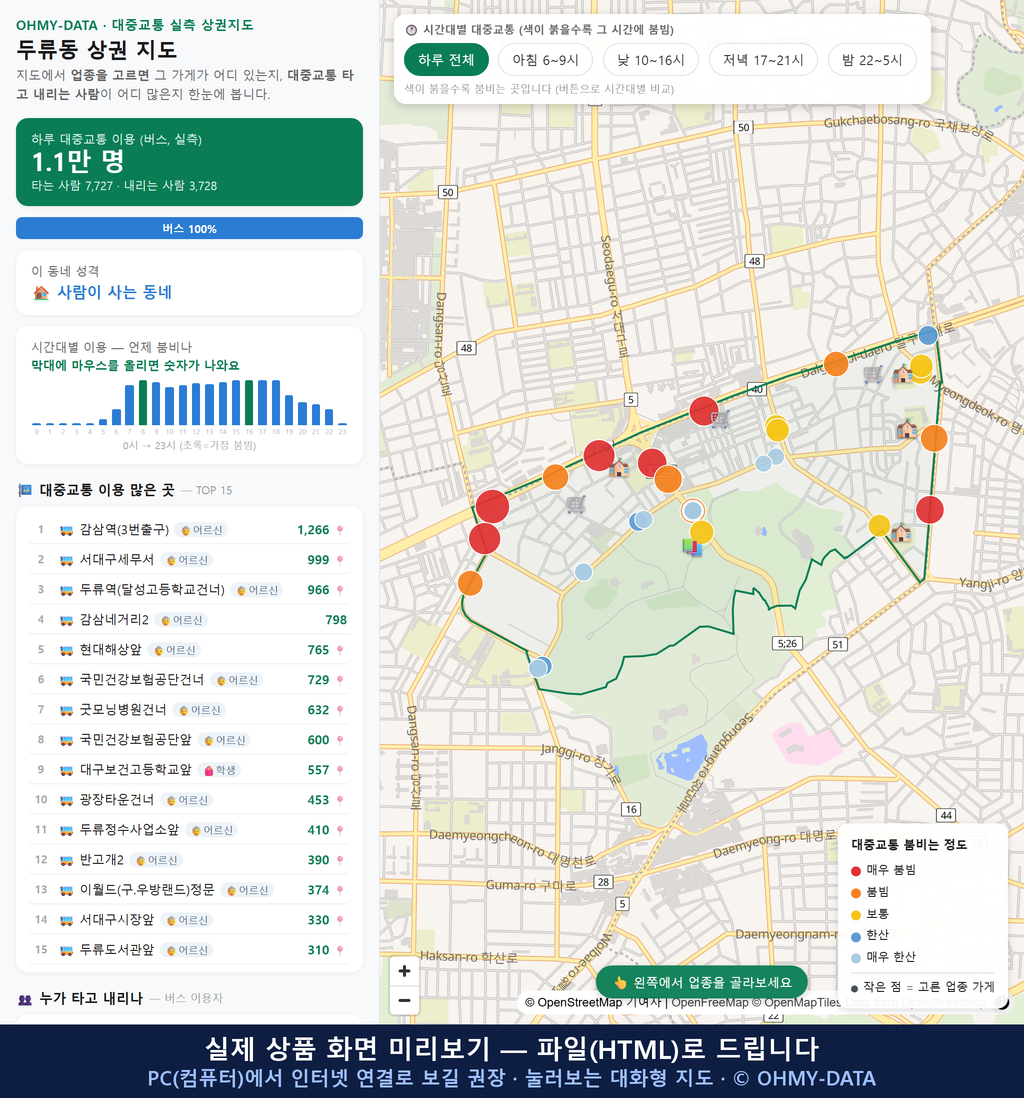The height and width of the screenshot is (1098, 1024).
Task: Click the 이월드(구.우방랜드)정문 stop name
Action: (x=147, y=890)
